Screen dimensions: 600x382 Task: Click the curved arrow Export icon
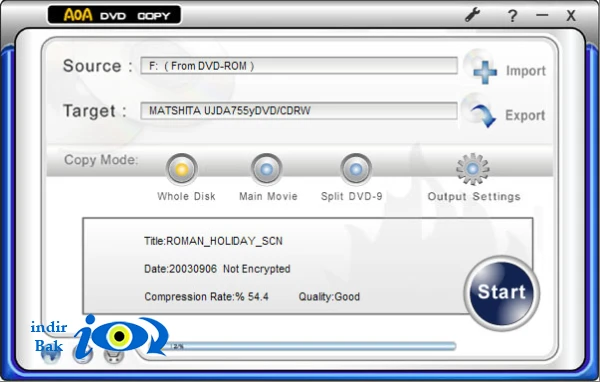[483, 116]
